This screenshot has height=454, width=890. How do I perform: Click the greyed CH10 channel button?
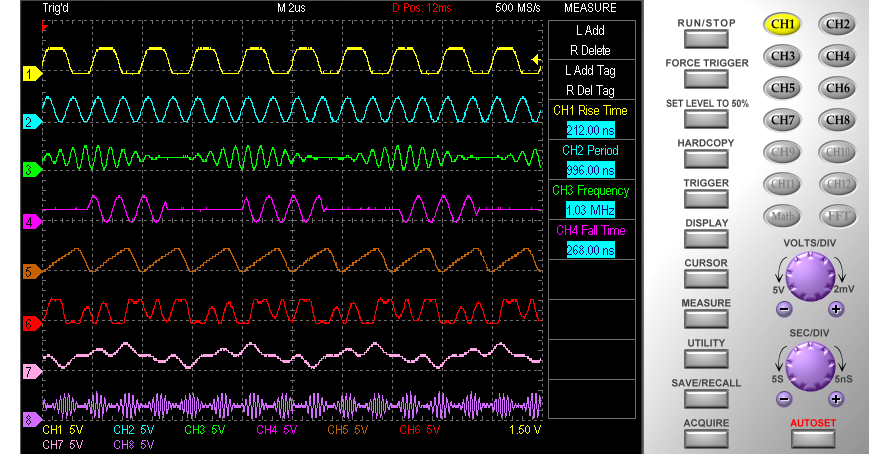coord(837,152)
